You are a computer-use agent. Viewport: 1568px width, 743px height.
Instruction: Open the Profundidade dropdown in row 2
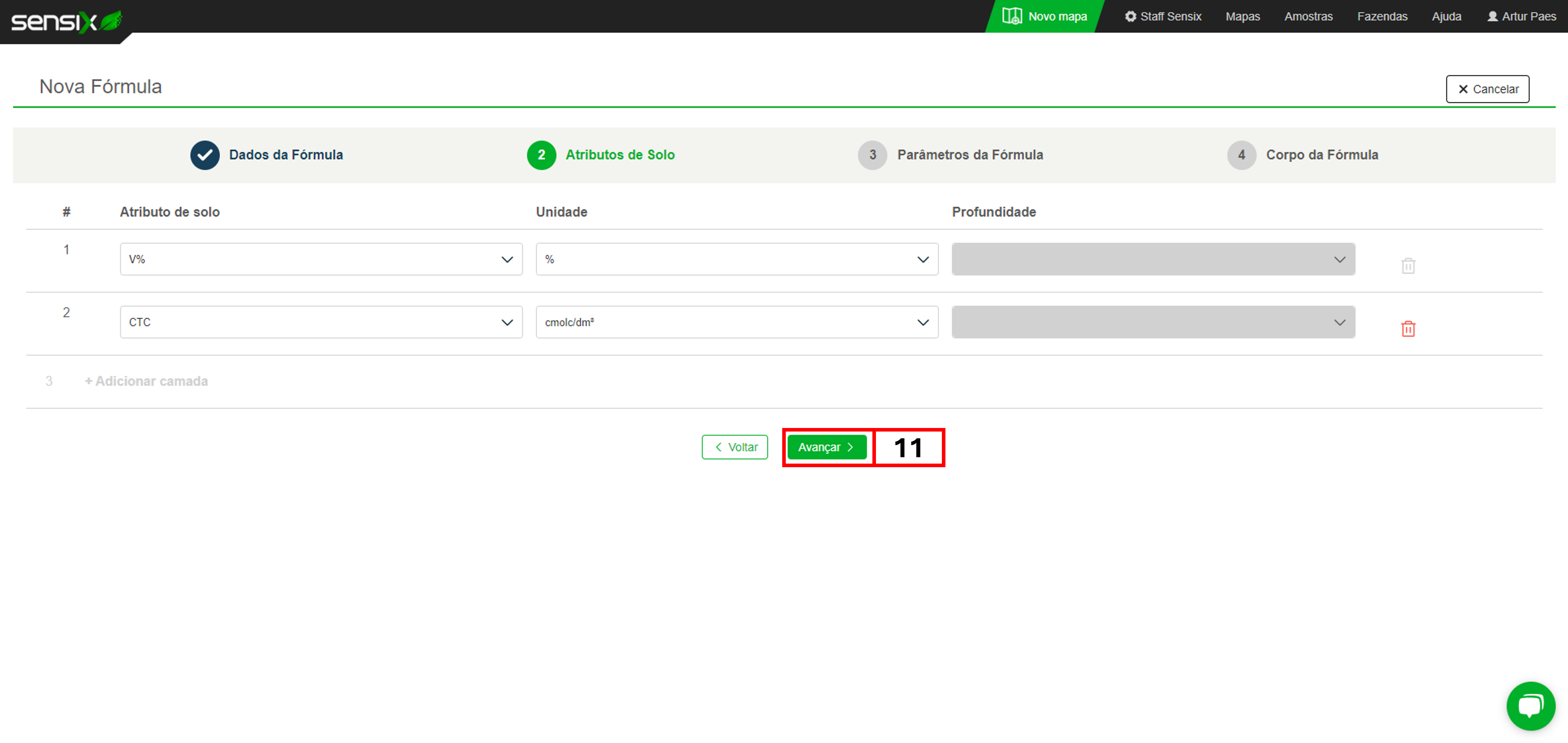(x=1153, y=322)
